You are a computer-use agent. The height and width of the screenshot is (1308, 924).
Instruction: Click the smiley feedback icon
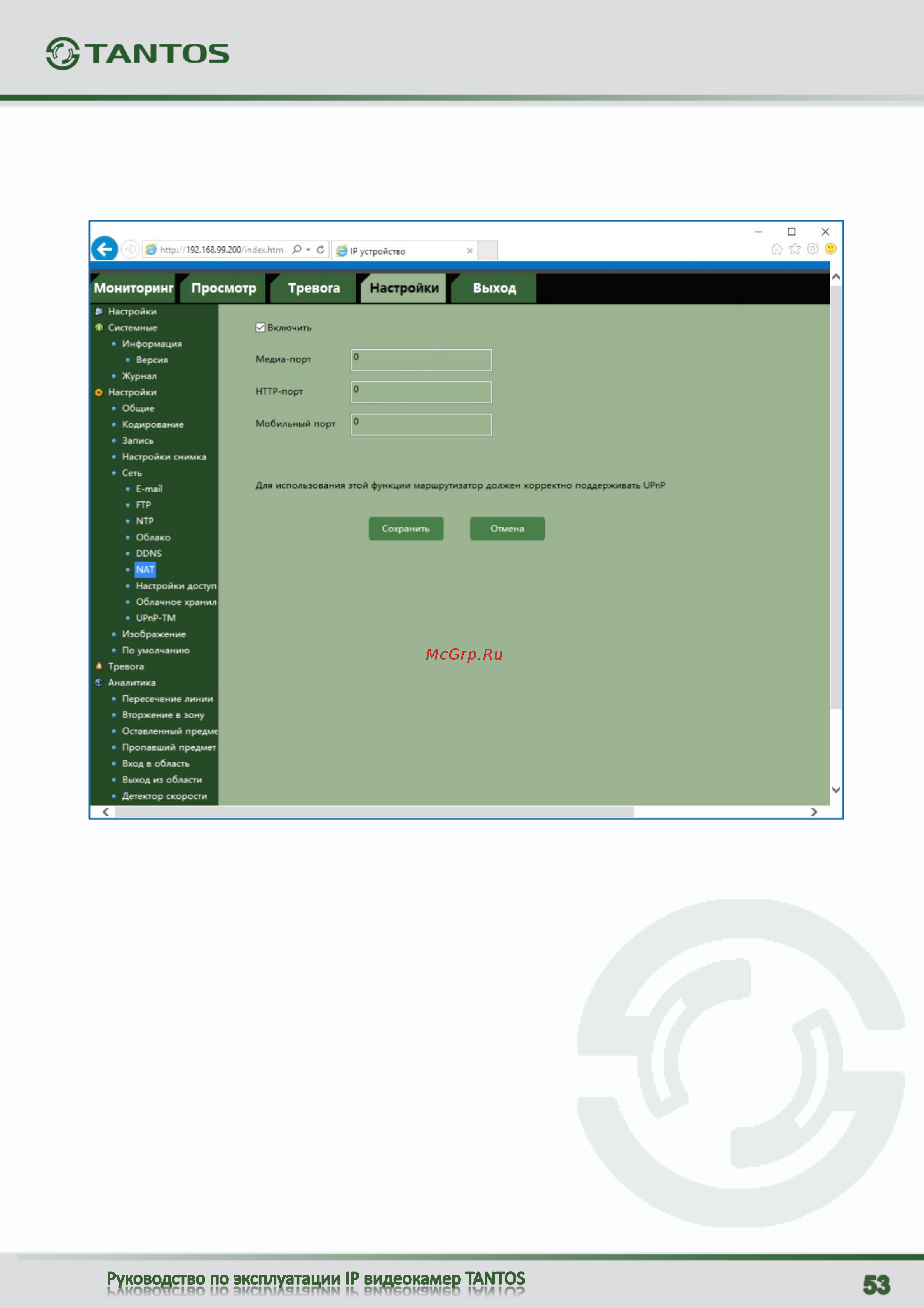point(831,248)
